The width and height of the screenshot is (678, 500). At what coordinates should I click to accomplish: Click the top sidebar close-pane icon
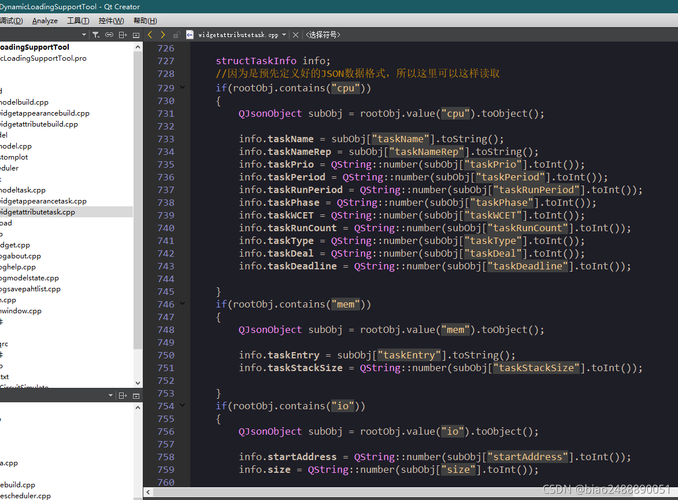[x=136, y=35]
